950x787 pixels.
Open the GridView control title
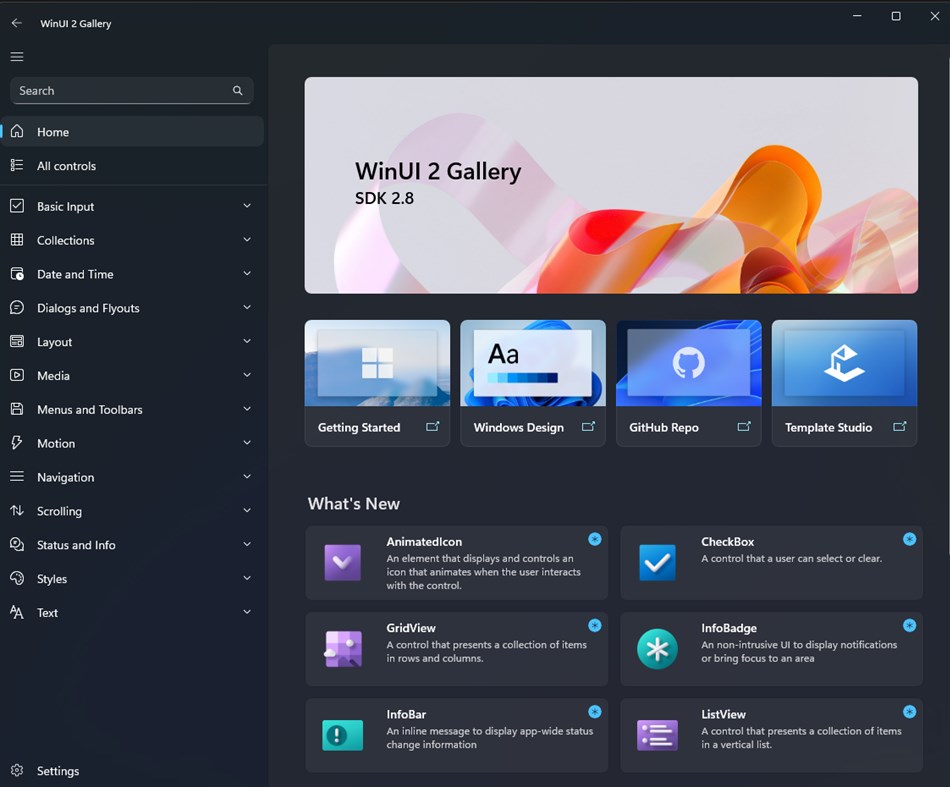411,628
